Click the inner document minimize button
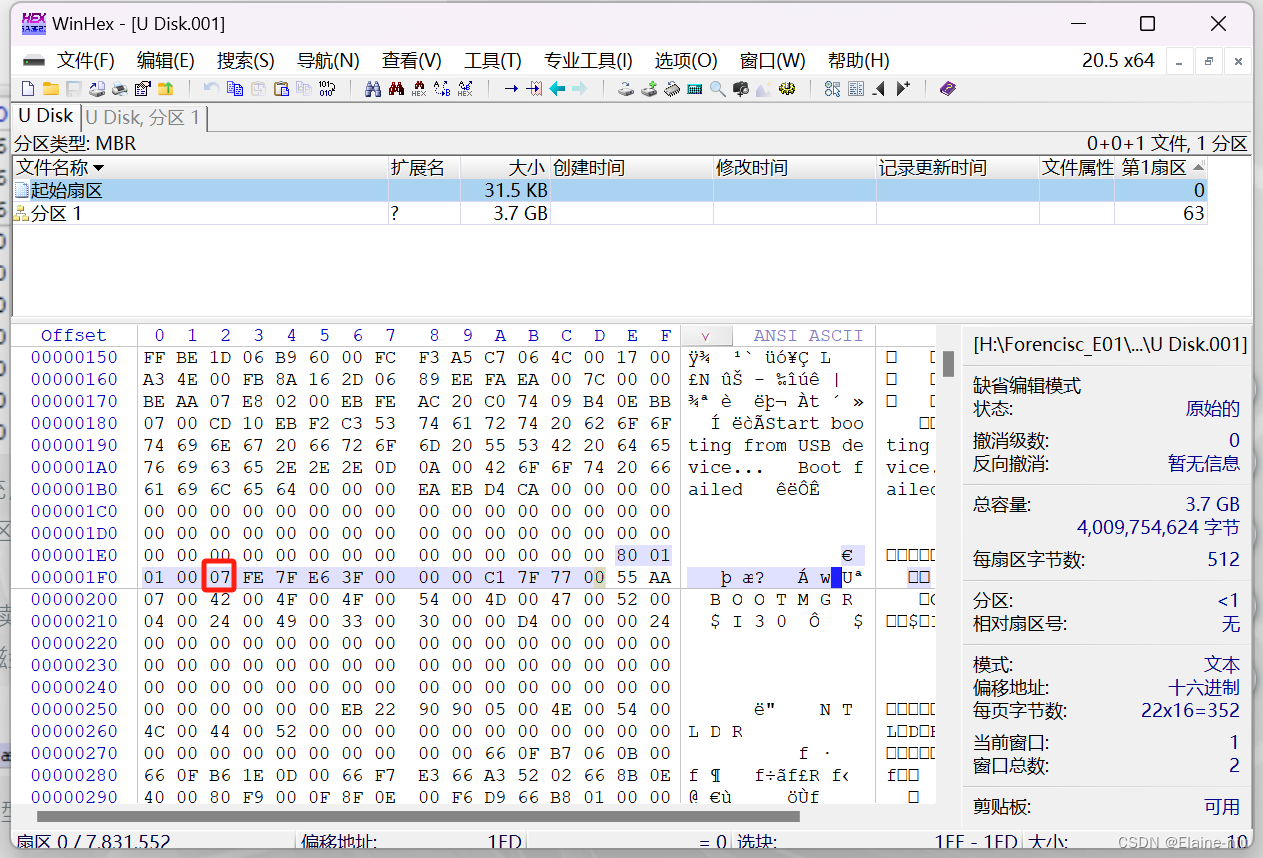 click(x=1179, y=61)
